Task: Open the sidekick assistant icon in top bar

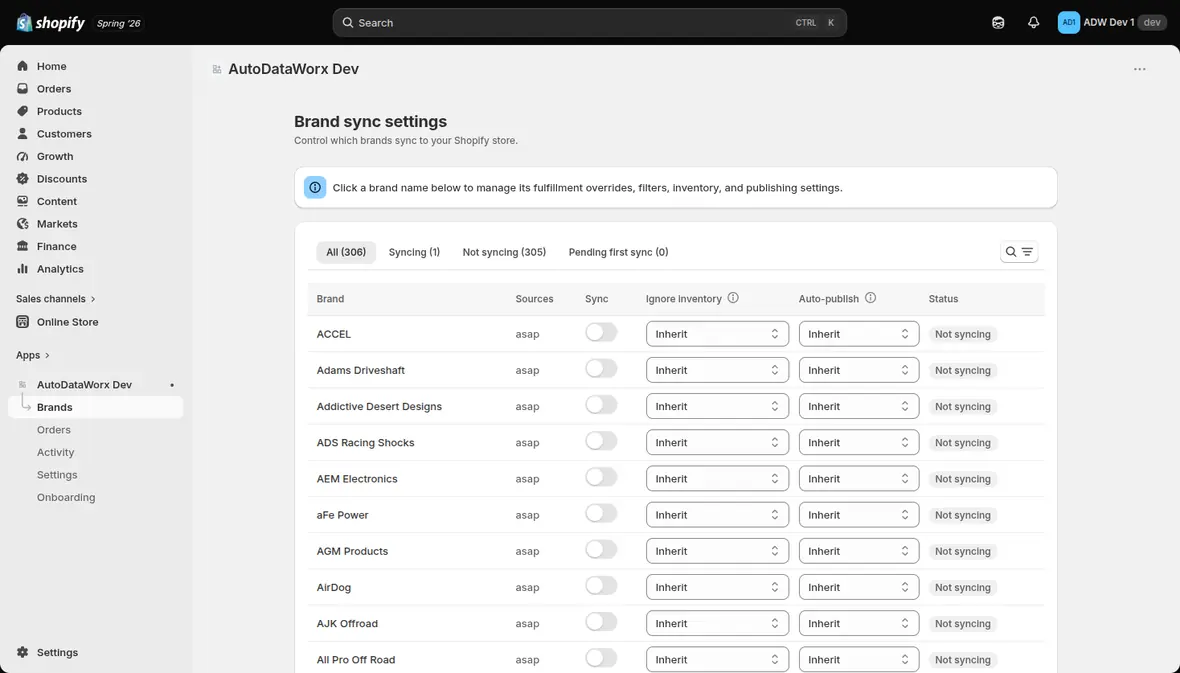Action: tap(998, 23)
